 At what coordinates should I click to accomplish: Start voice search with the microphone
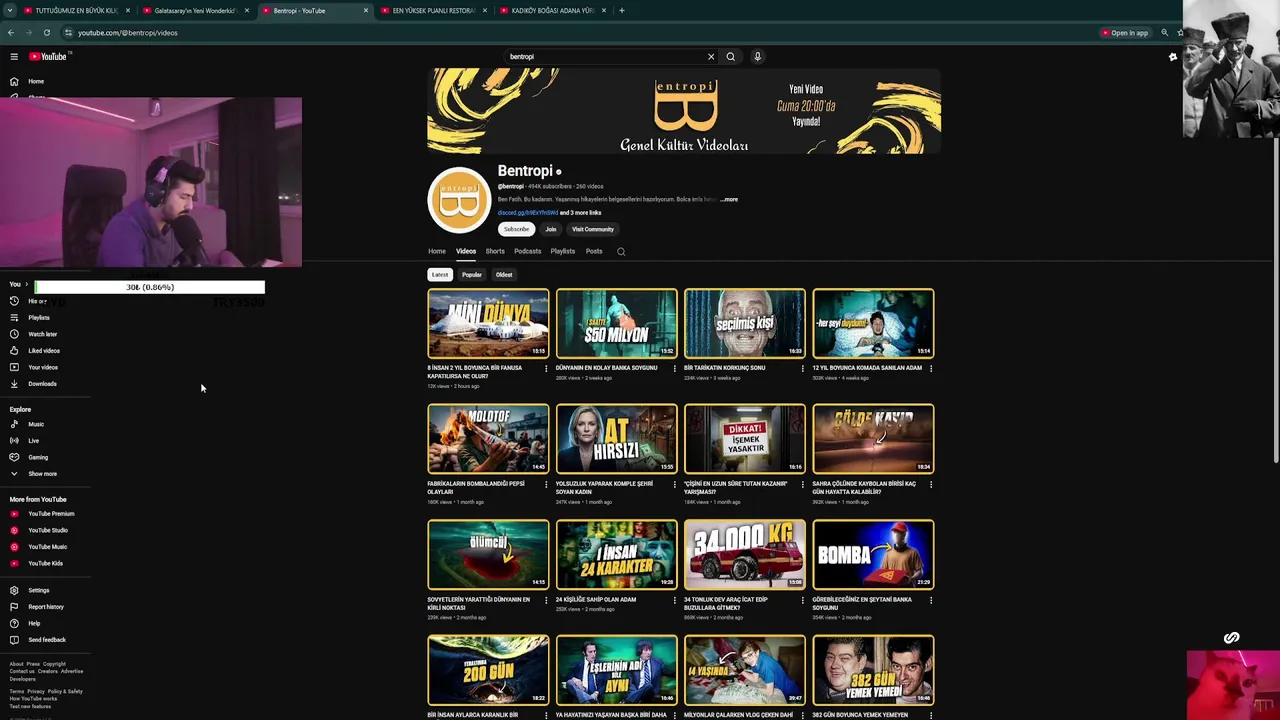pyautogui.click(x=758, y=57)
